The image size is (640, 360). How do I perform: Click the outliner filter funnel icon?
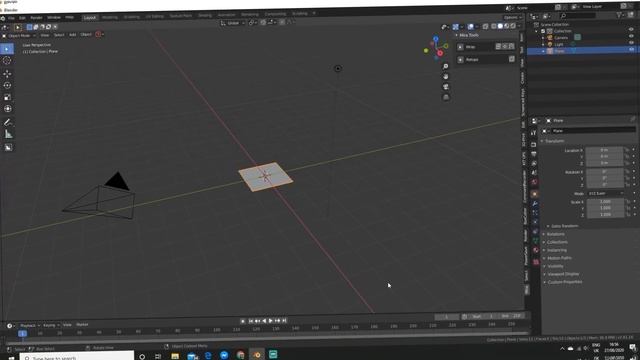(x=620, y=15)
